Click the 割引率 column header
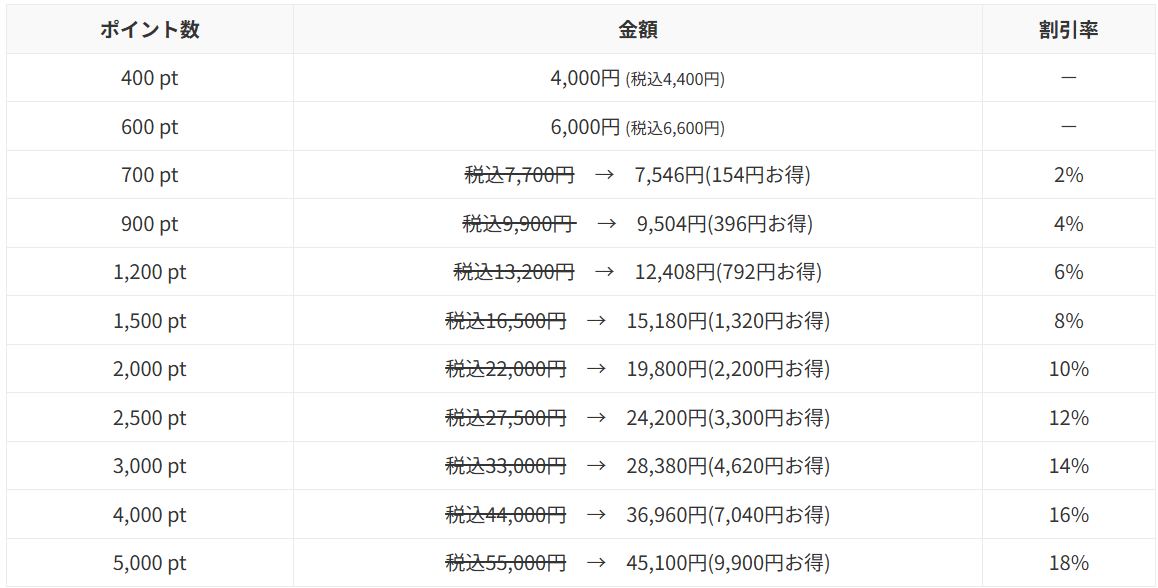Screen dimensions: 1158x588 (x=1068, y=30)
